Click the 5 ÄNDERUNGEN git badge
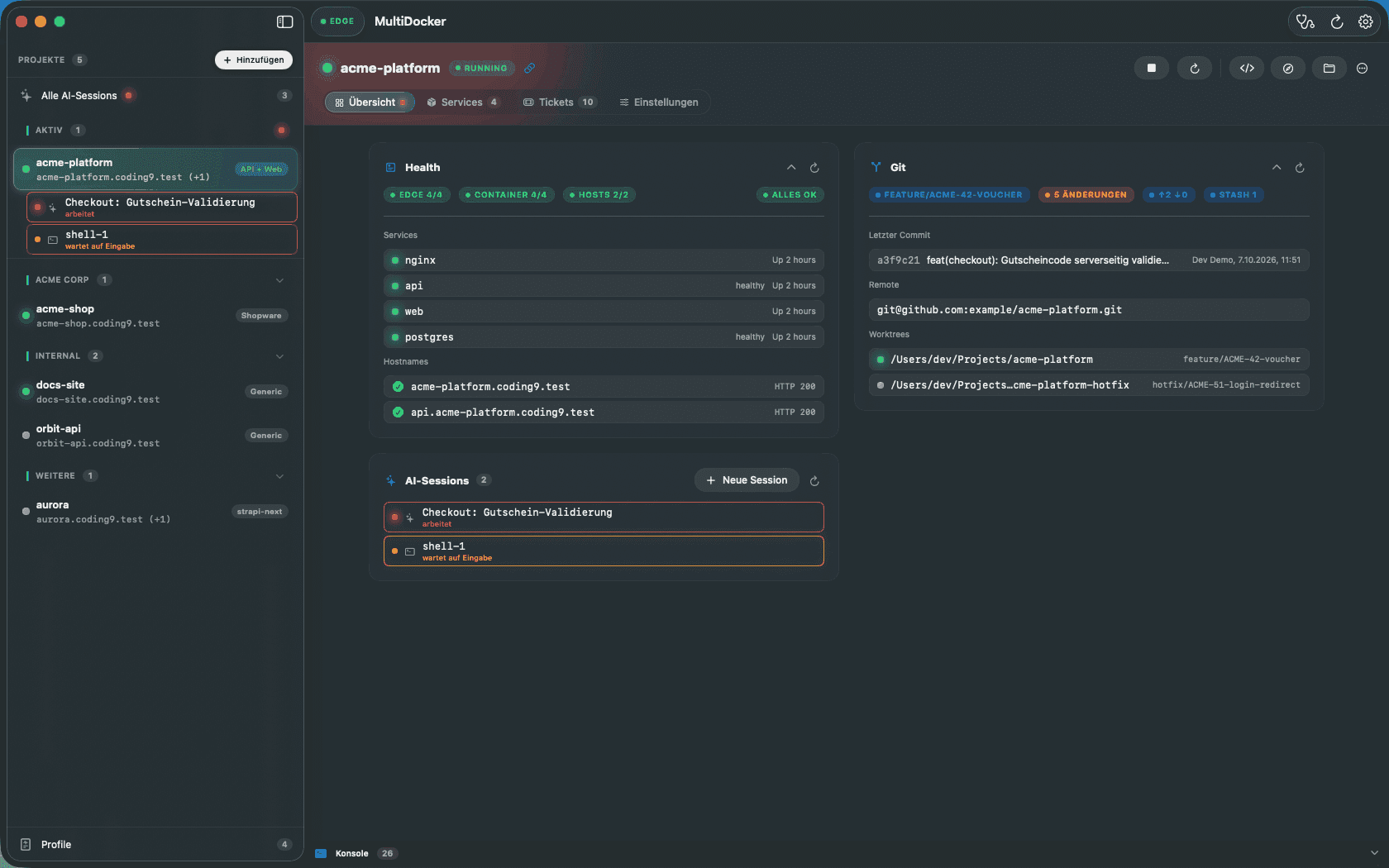The image size is (1389, 868). (x=1086, y=195)
